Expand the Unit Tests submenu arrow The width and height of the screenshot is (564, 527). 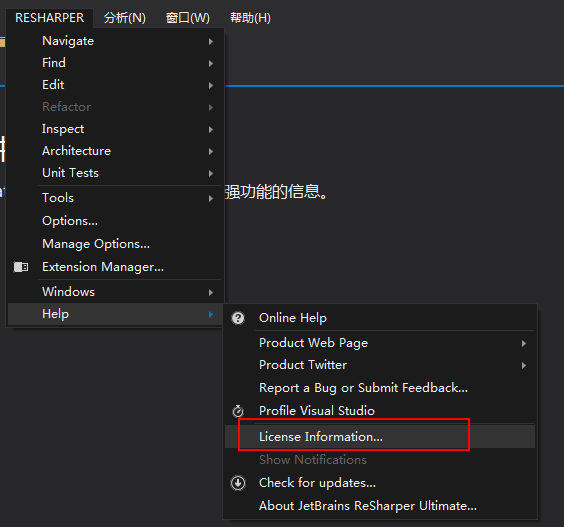pos(211,173)
